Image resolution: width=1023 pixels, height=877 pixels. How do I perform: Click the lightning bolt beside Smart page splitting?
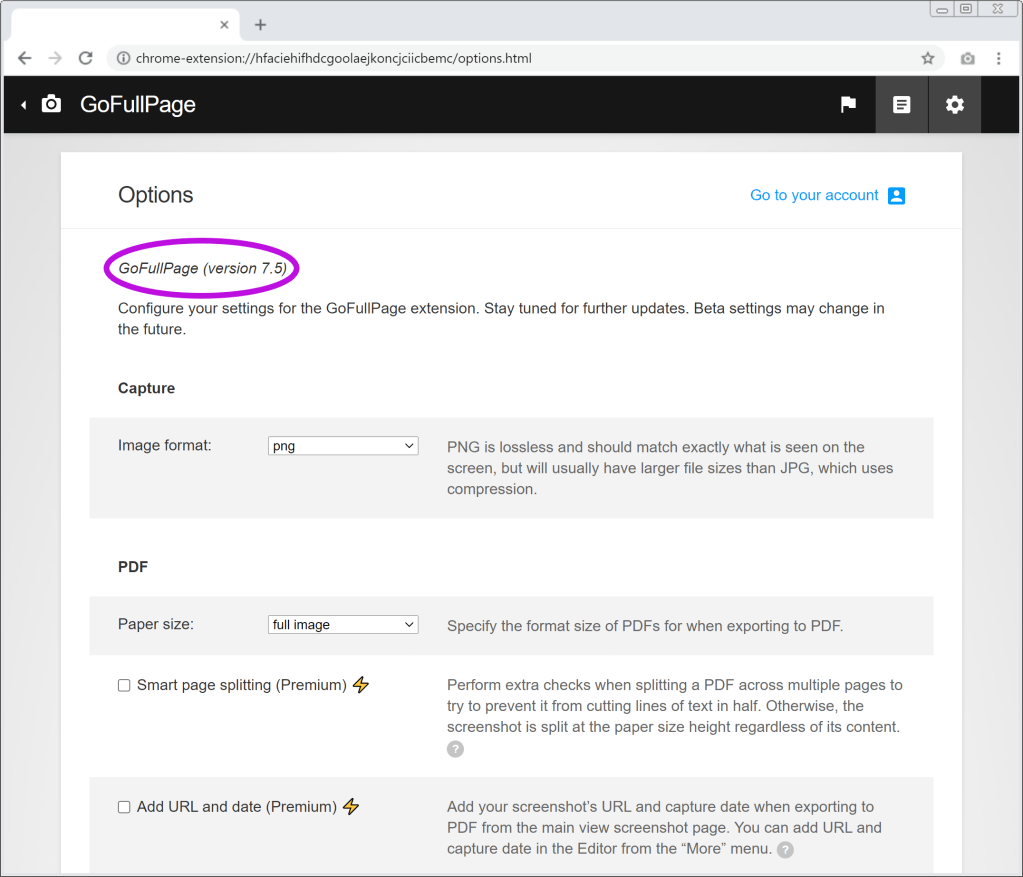[x=361, y=684]
